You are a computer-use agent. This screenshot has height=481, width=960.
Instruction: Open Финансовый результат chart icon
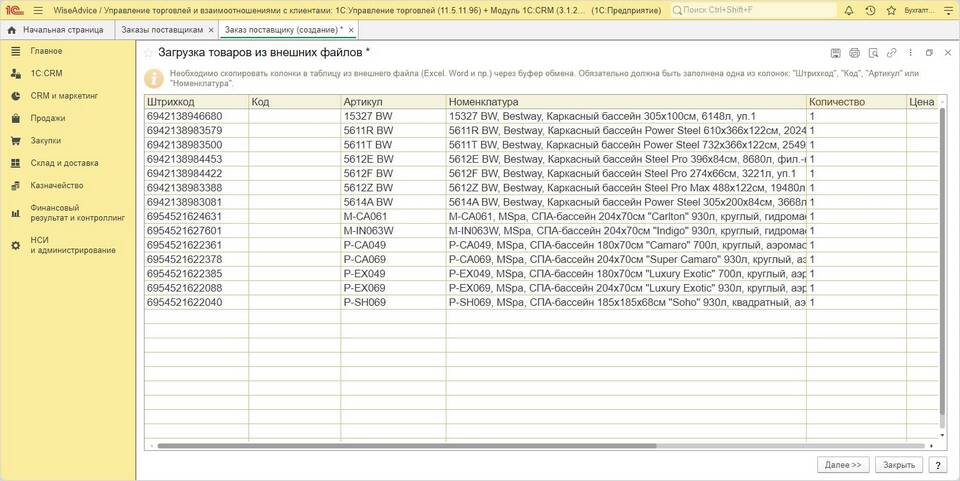(x=16, y=213)
